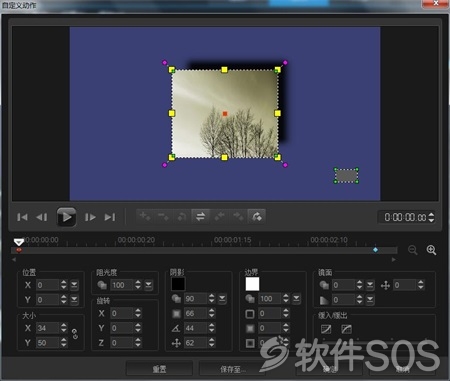This screenshot has width=450, height=381.
Task: Click the Reset (重置) button
Action: (x=159, y=369)
